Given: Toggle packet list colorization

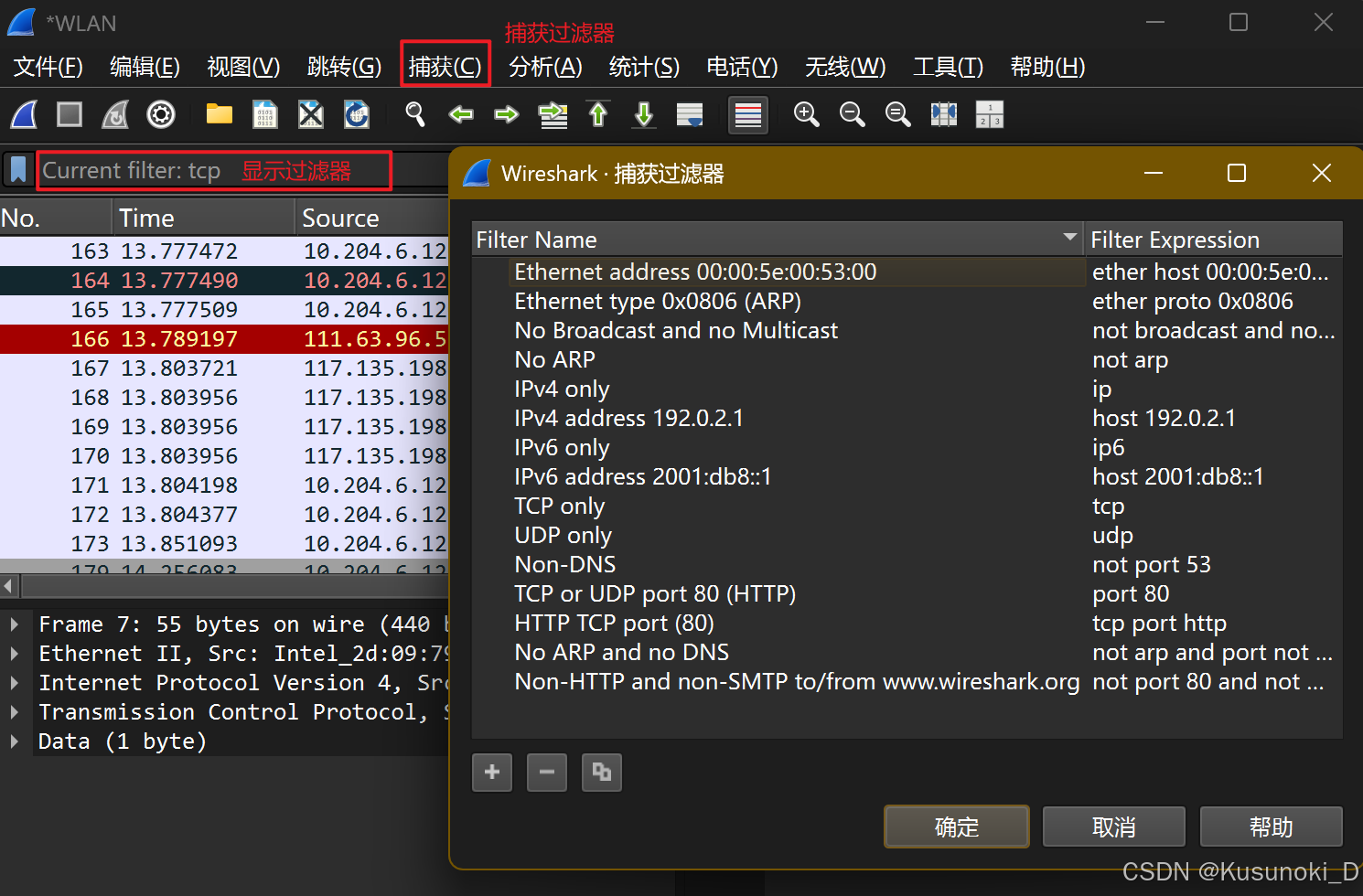Looking at the screenshot, I should 748,115.
